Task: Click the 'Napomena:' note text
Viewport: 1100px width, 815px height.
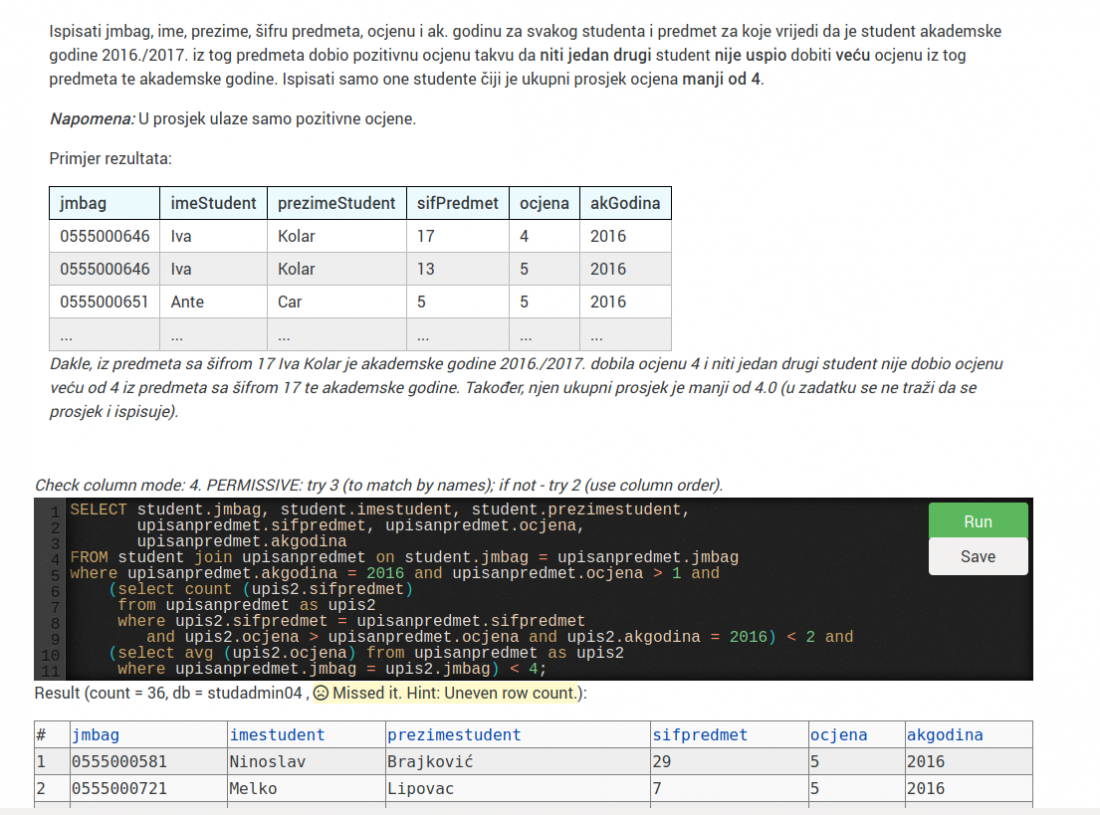Action: (92, 119)
